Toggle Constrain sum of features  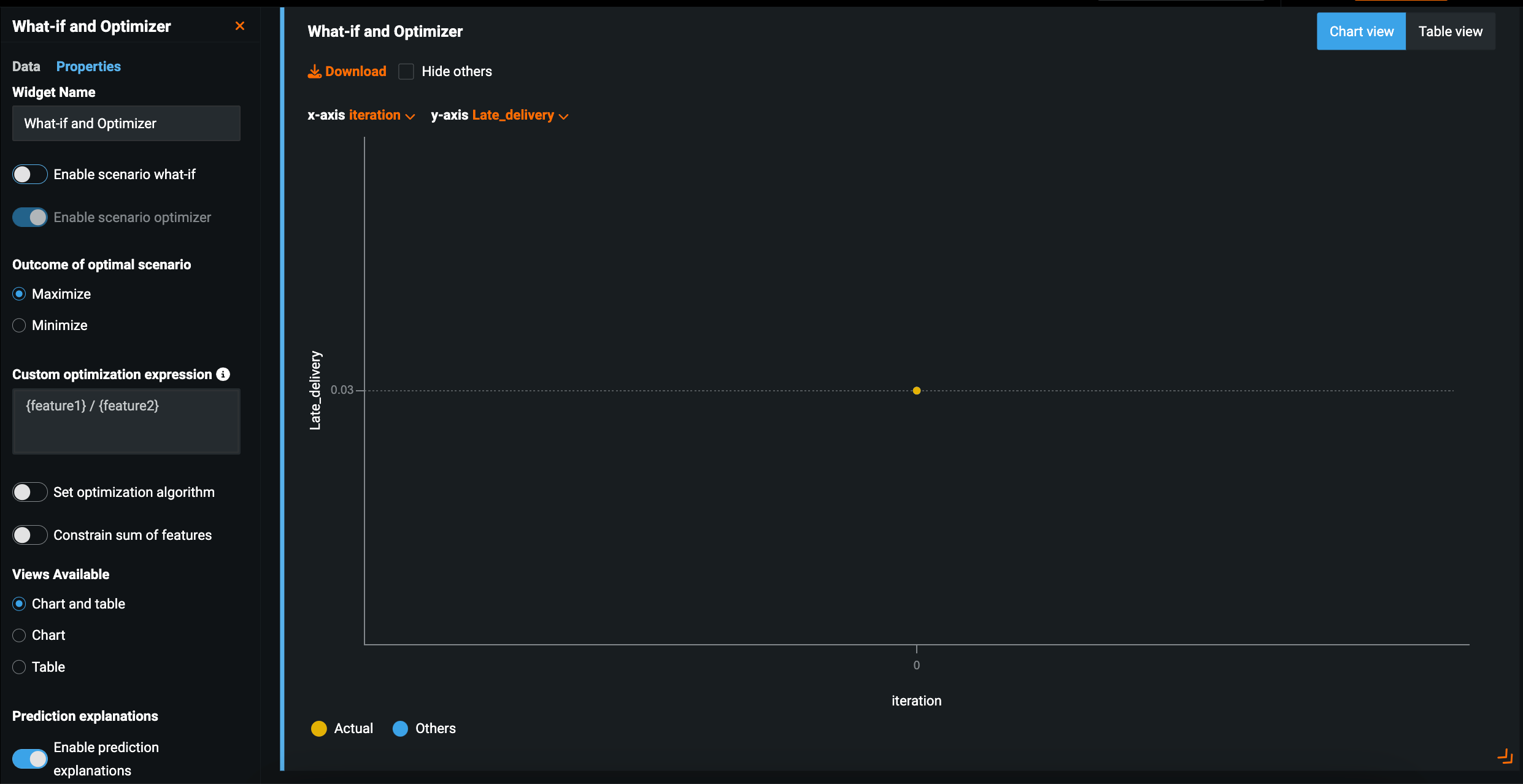tap(29, 535)
